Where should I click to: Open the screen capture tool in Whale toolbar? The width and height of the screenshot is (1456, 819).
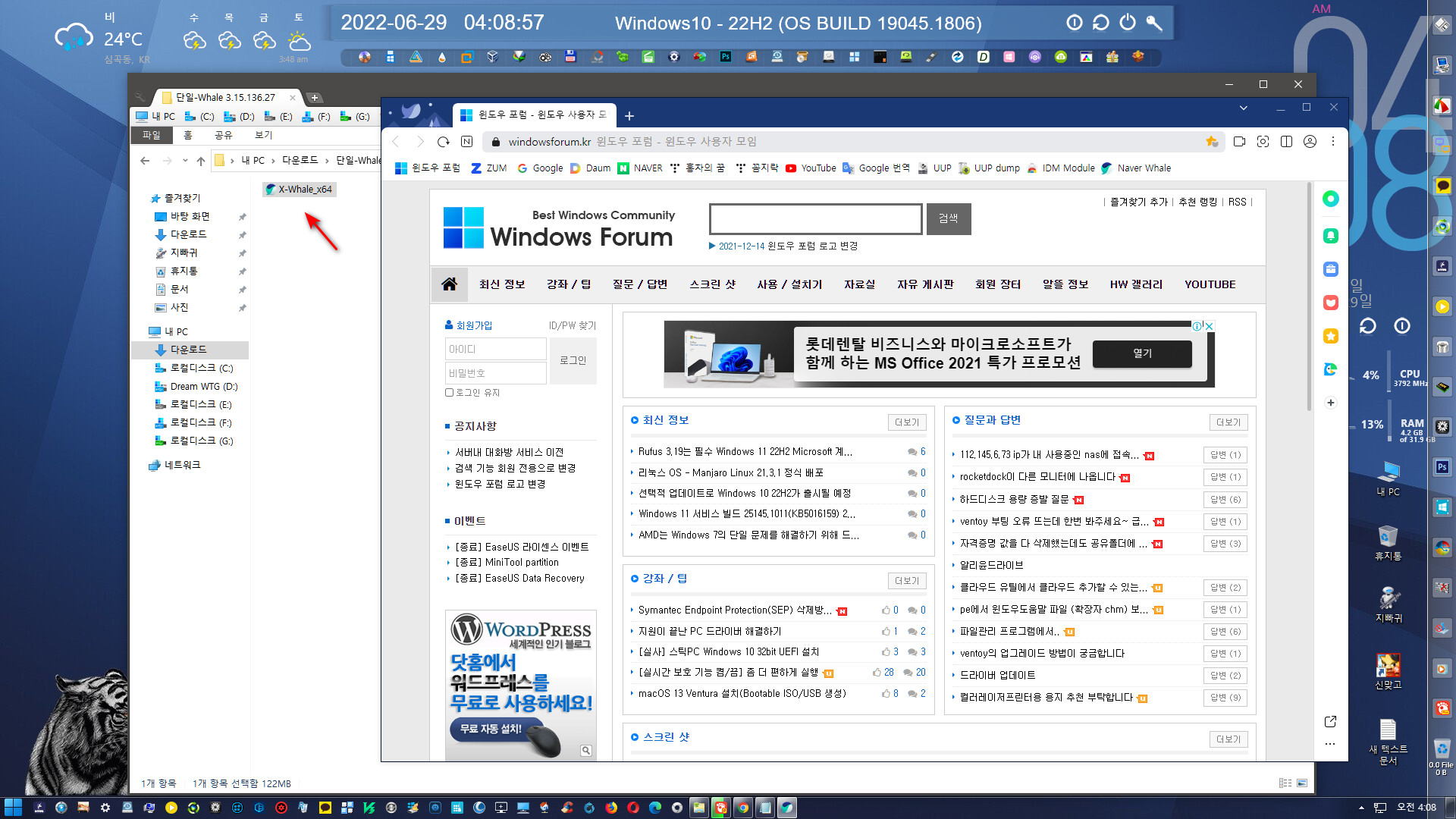[1263, 142]
